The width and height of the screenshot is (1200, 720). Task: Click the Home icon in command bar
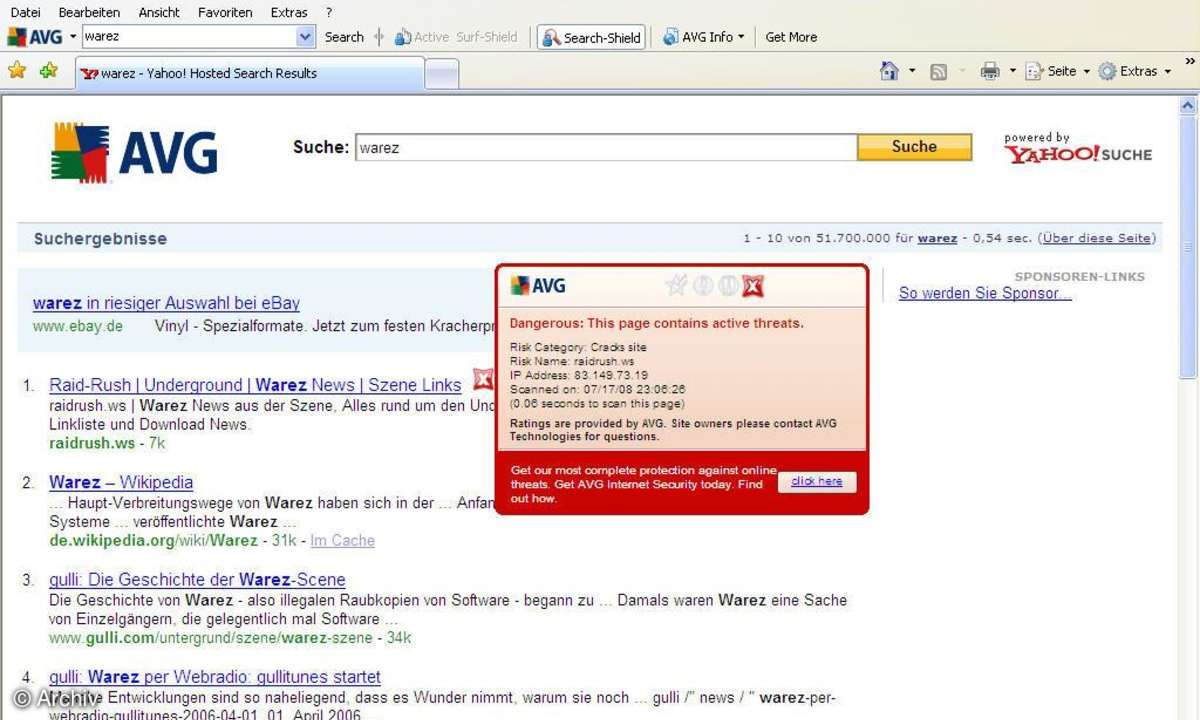pos(888,71)
